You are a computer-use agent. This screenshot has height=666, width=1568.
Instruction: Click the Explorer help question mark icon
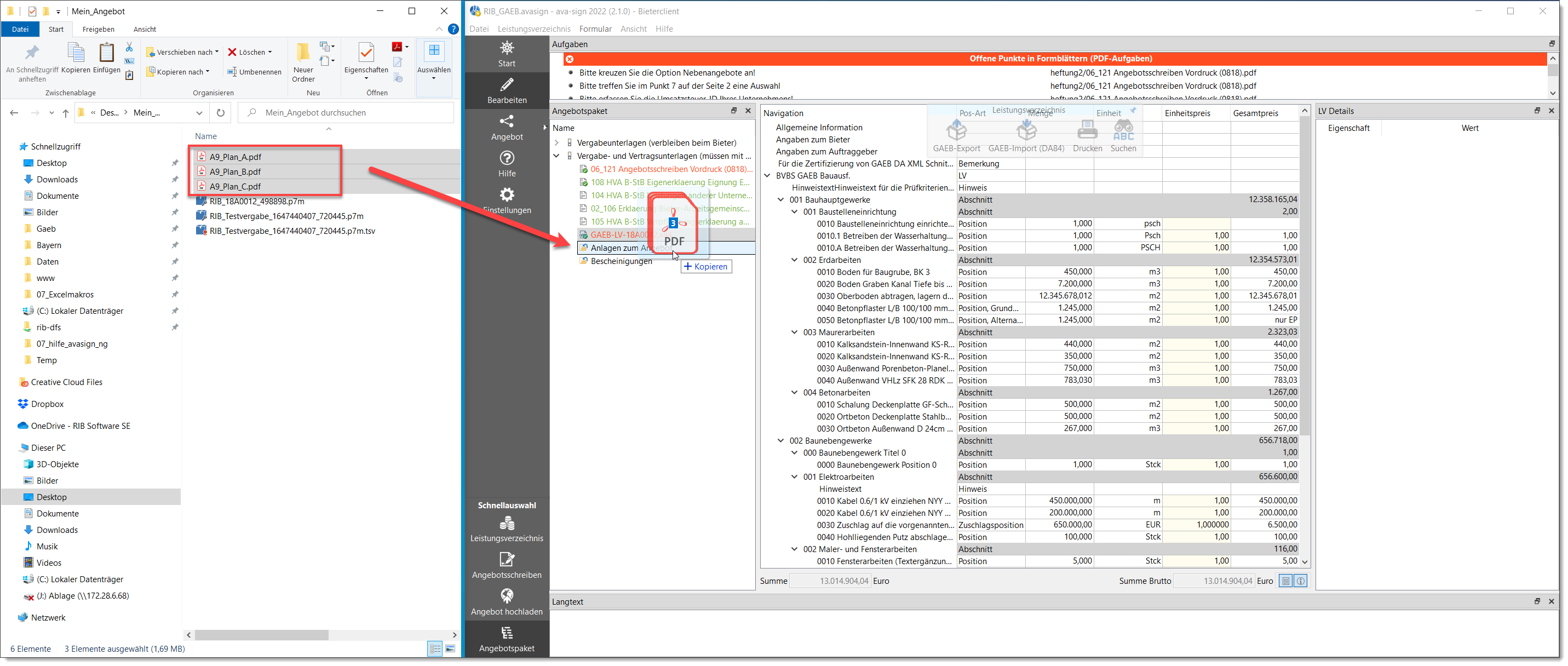tap(453, 28)
